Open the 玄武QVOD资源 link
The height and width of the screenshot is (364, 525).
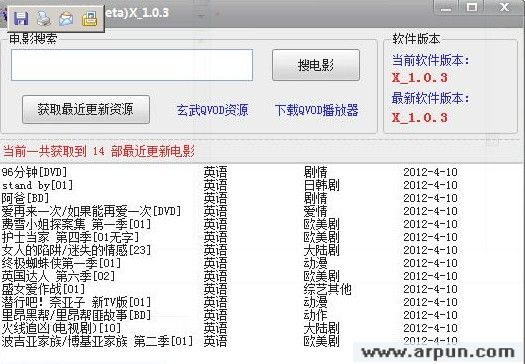212,110
